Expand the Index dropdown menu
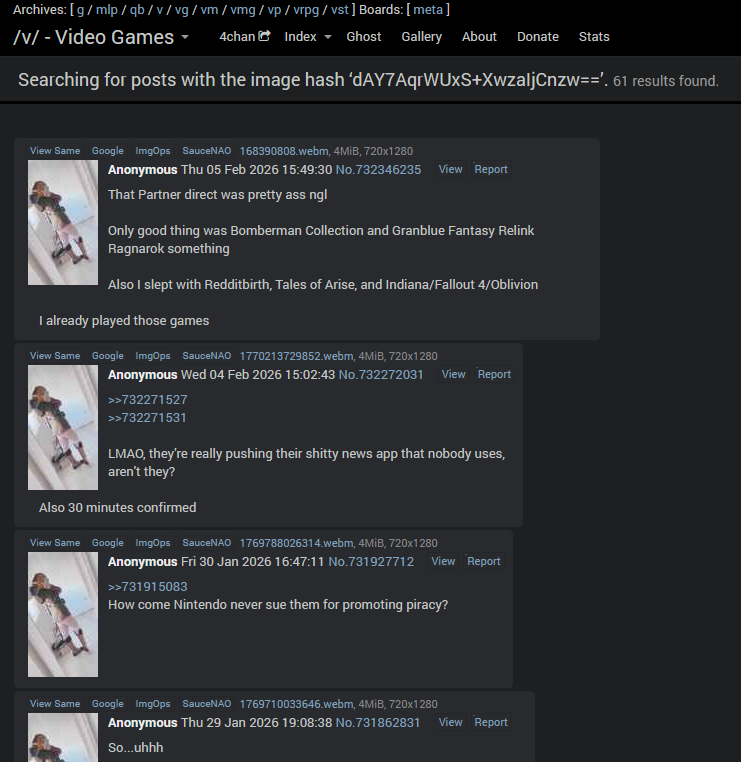Image resolution: width=741 pixels, height=762 pixels. [308, 36]
